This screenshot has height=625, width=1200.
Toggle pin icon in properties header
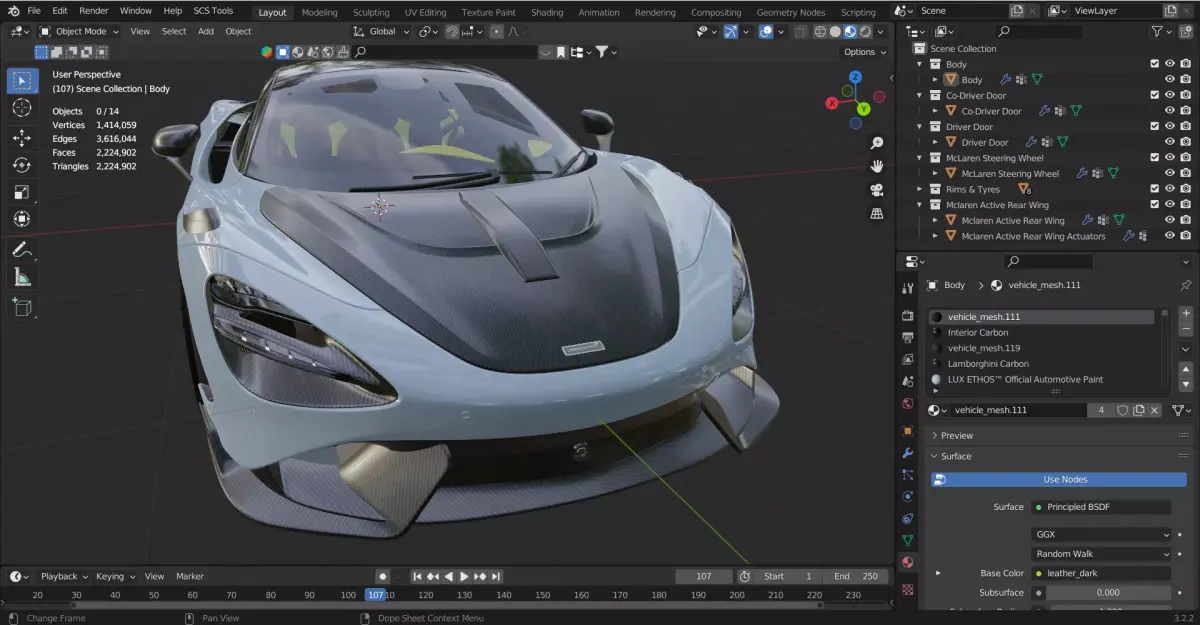tap(1186, 285)
